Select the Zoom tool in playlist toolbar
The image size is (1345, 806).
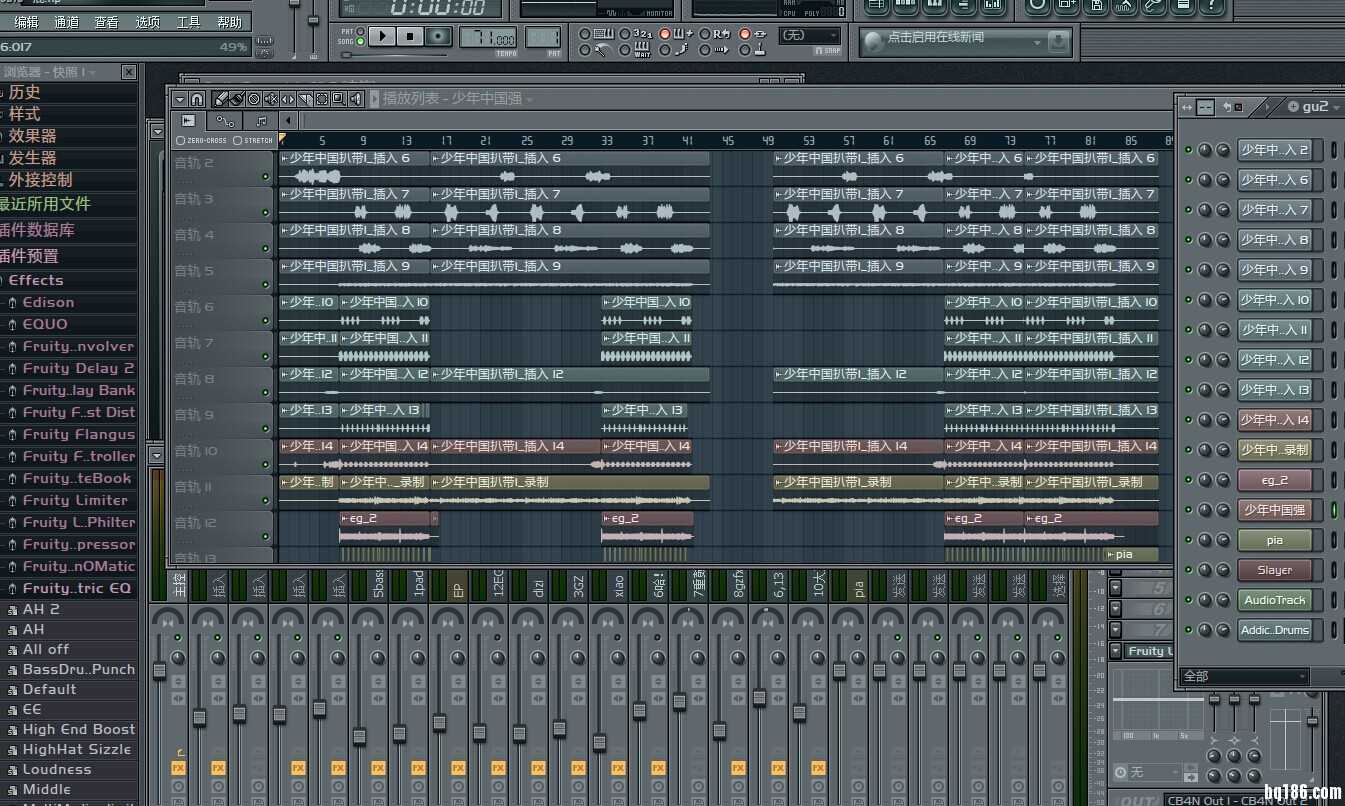coord(338,99)
